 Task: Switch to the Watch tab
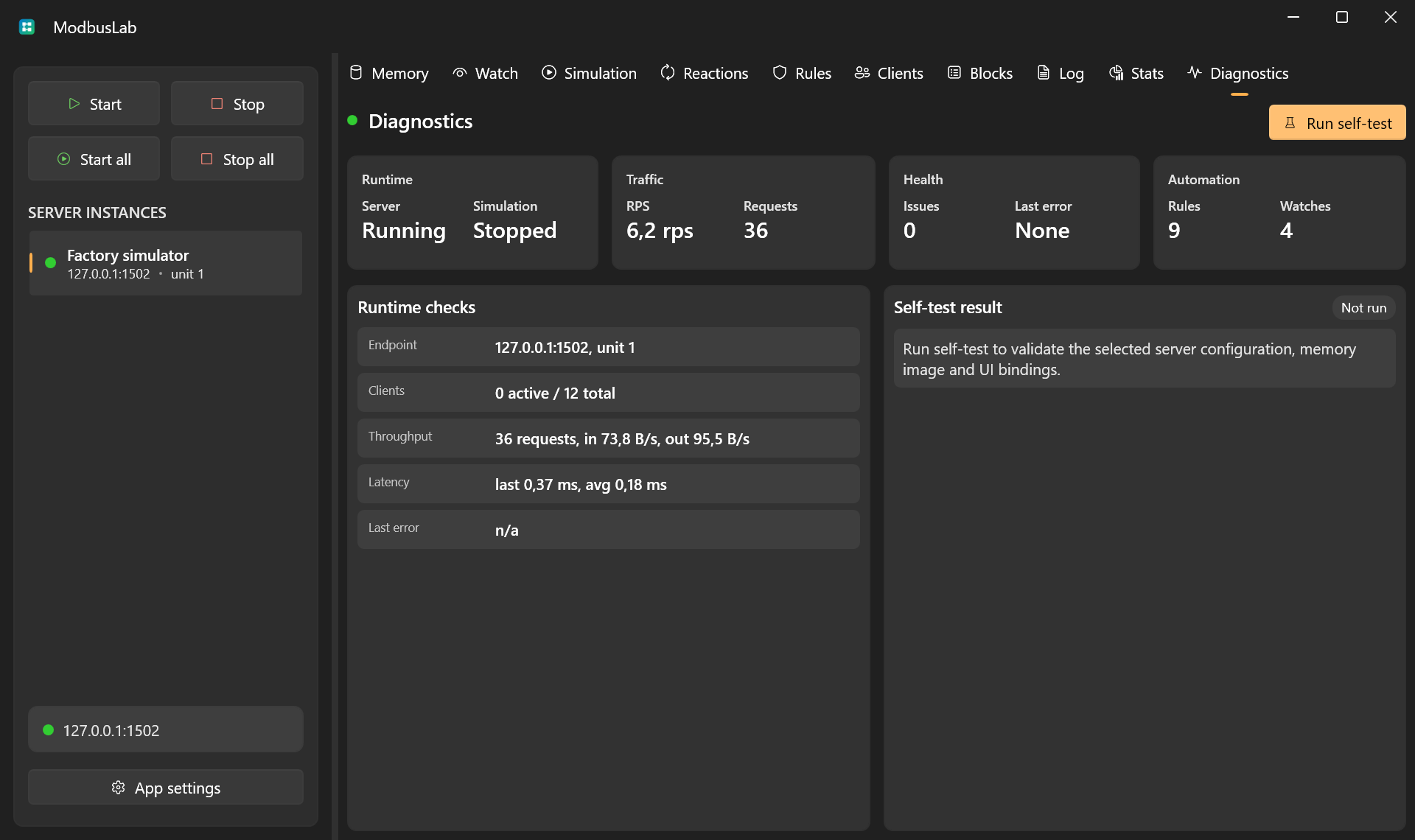point(485,73)
